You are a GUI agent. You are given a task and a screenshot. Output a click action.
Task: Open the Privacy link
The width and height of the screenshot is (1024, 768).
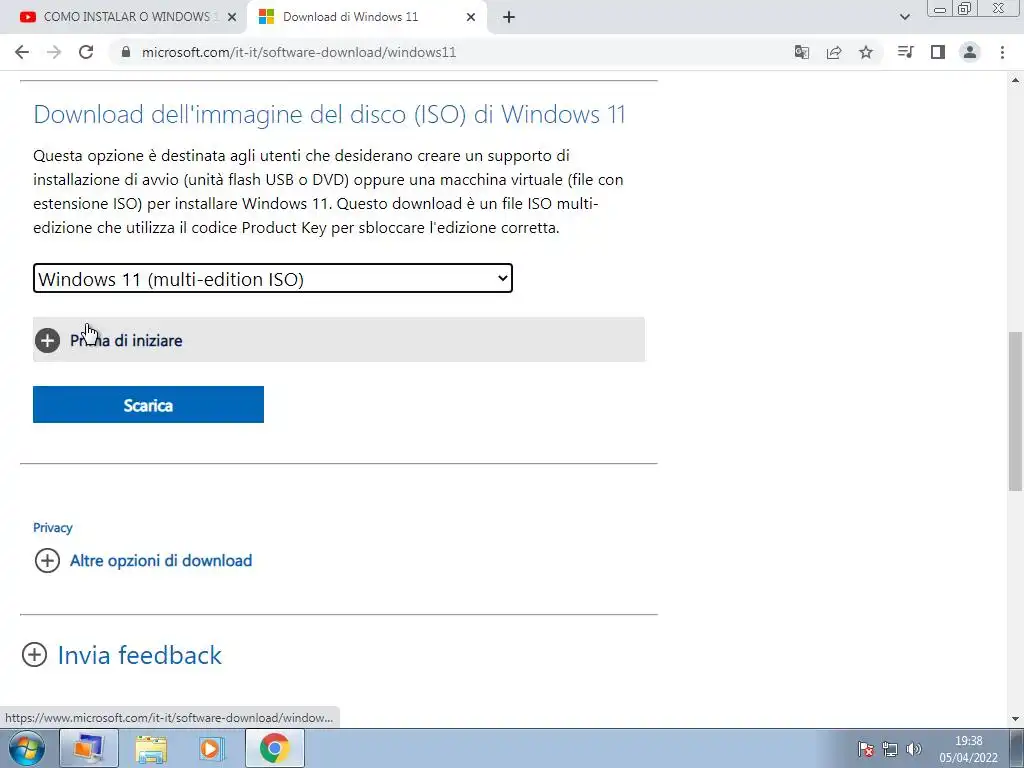pos(53,528)
